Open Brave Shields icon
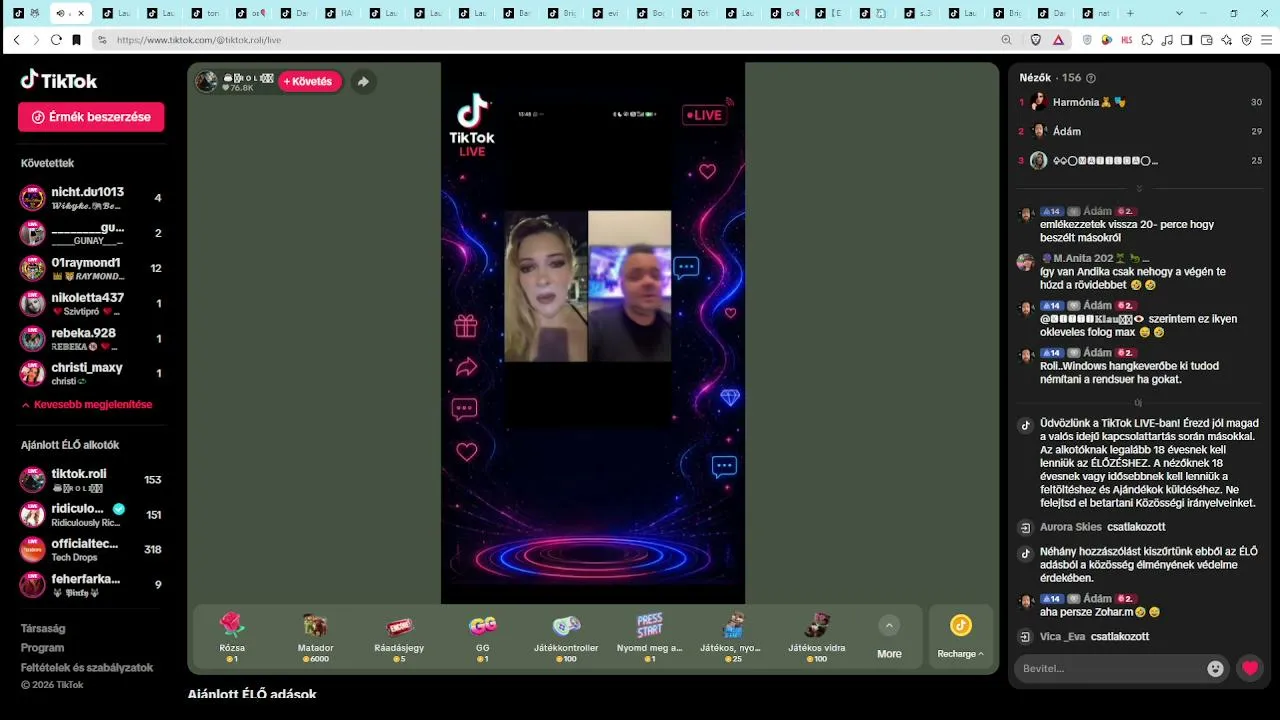This screenshot has width=1280, height=720. (x=1036, y=40)
